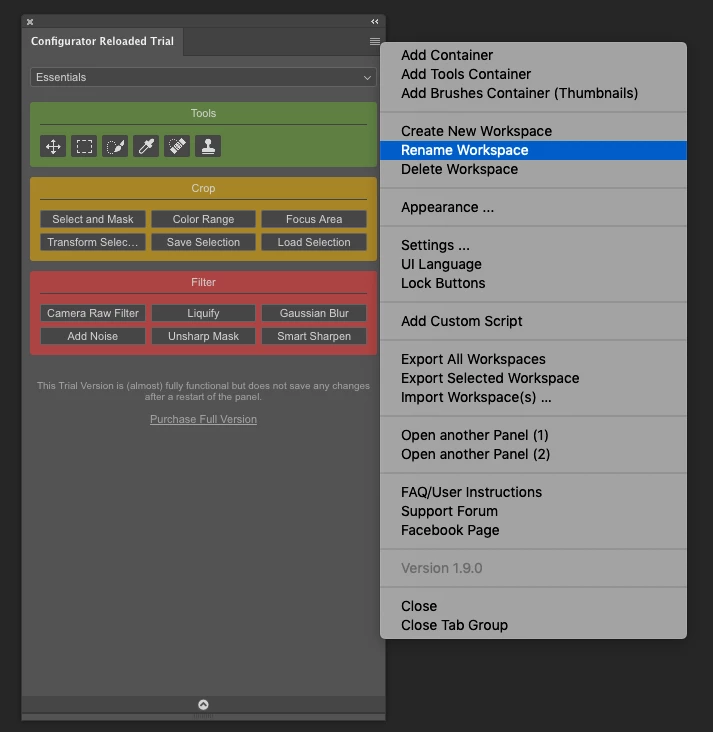Choose Close from the panel menu
Viewport: 713px width, 732px height.
tap(533, 606)
